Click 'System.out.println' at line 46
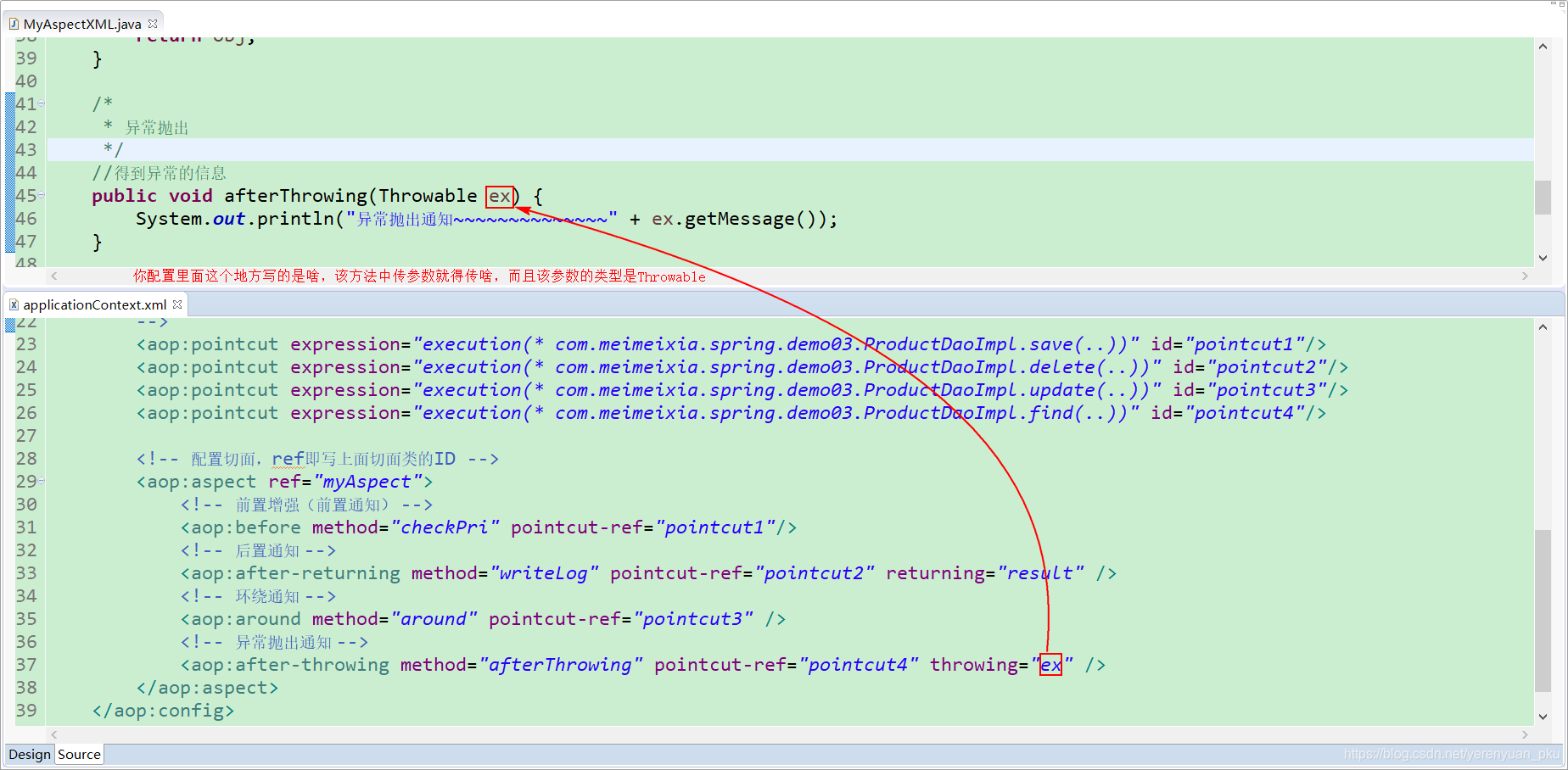 pyautogui.click(x=235, y=219)
